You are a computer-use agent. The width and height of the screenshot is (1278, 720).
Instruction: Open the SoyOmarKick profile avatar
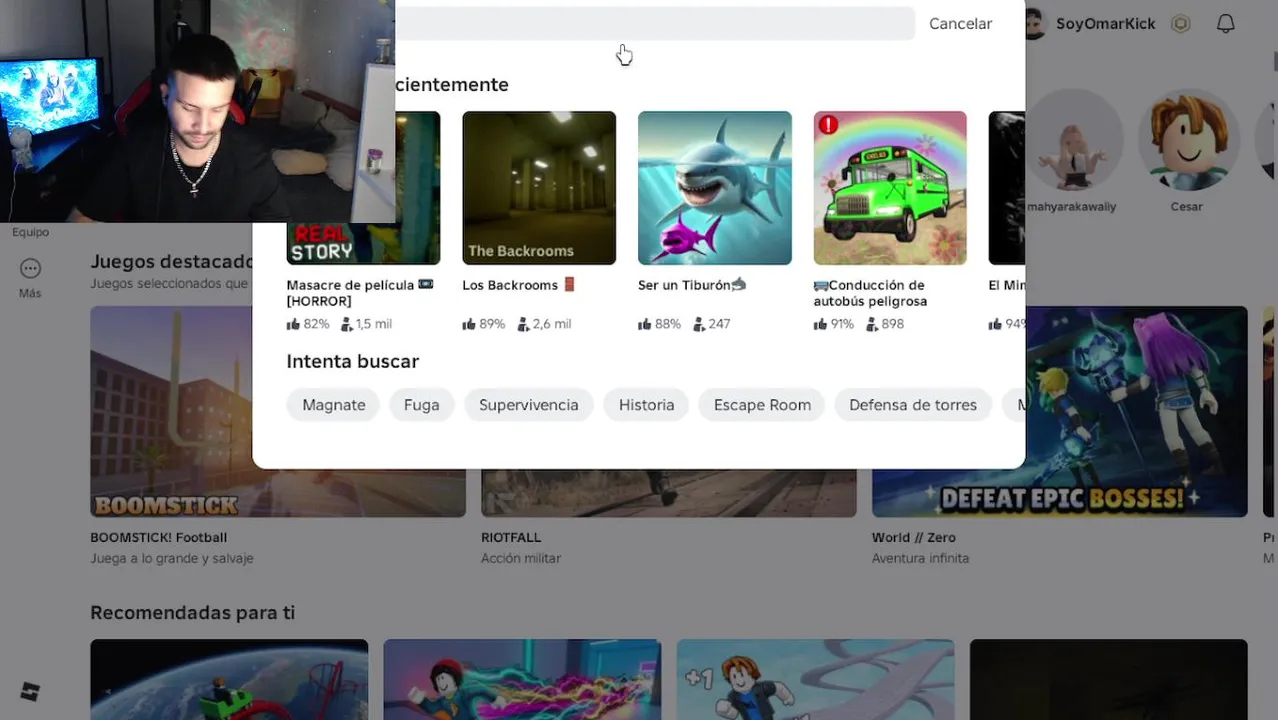1035,23
